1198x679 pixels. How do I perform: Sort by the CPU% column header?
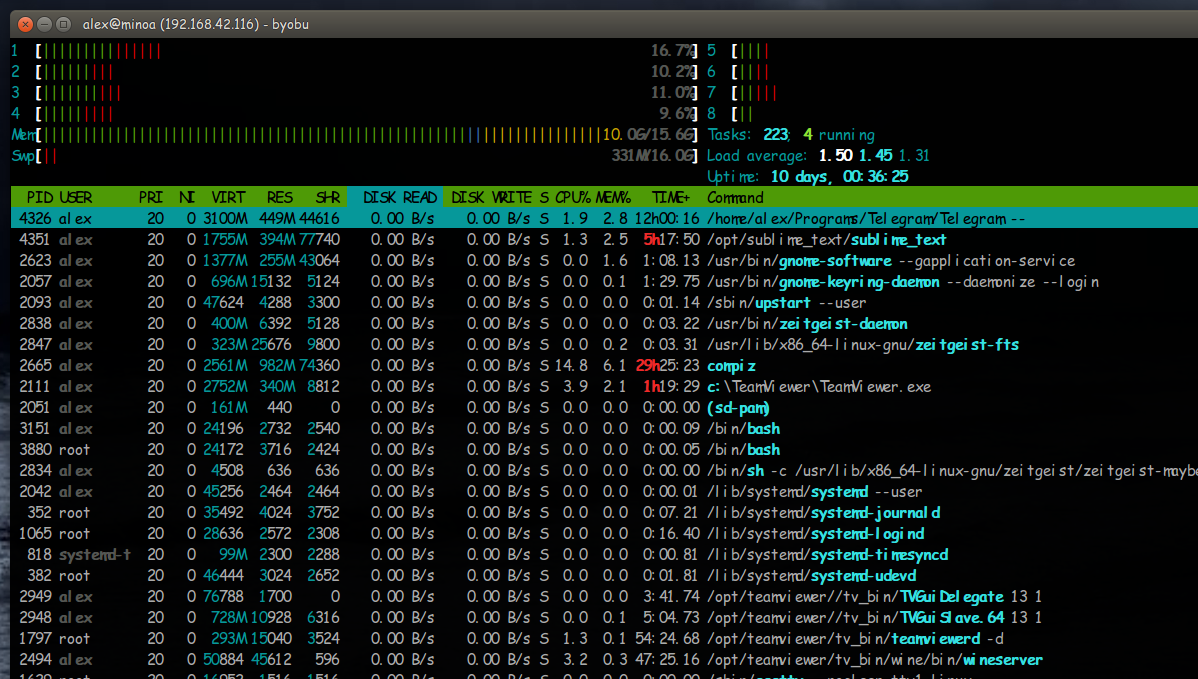click(x=574, y=198)
